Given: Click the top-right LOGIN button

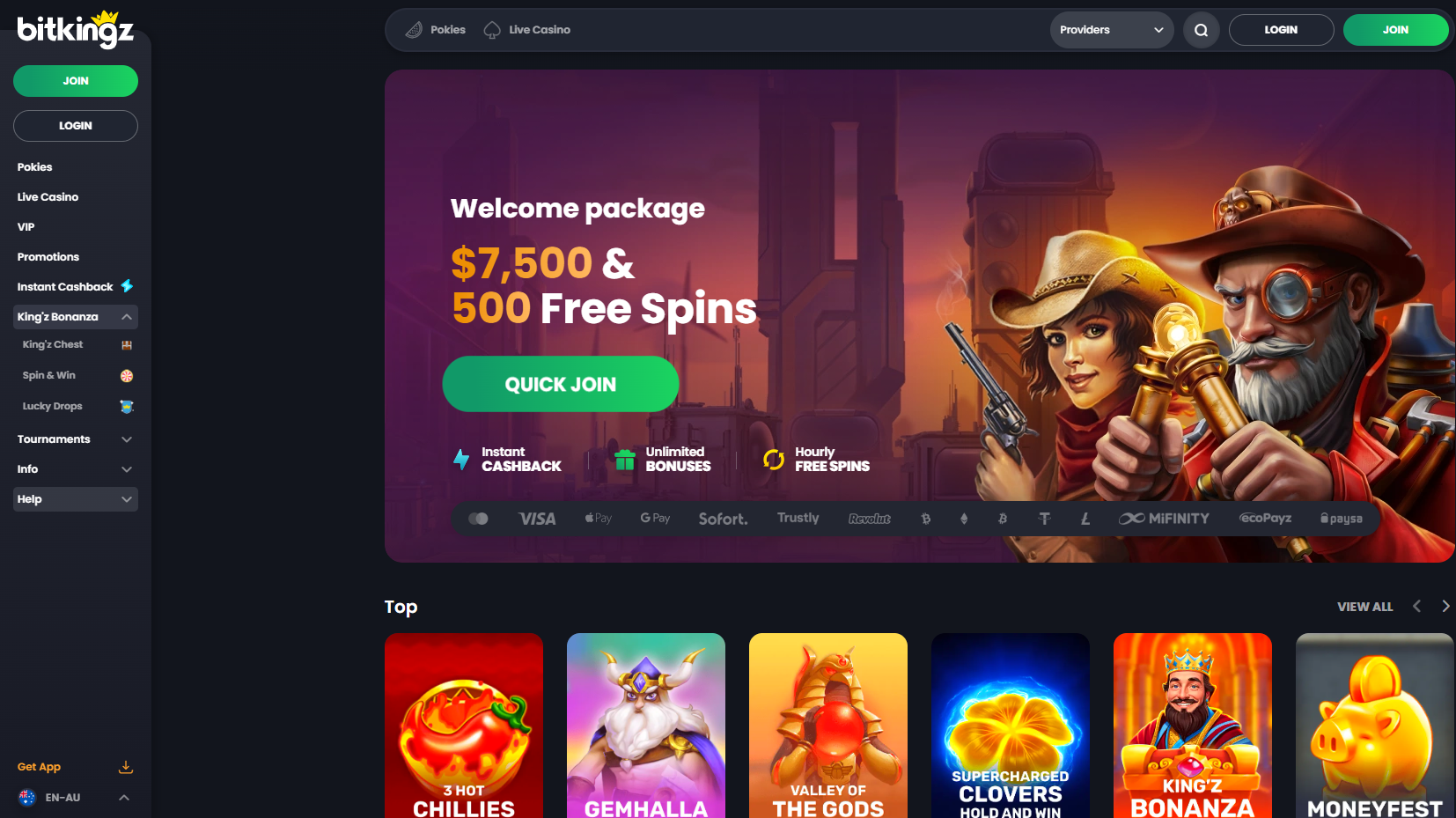Looking at the screenshot, I should click(x=1281, y=30).
